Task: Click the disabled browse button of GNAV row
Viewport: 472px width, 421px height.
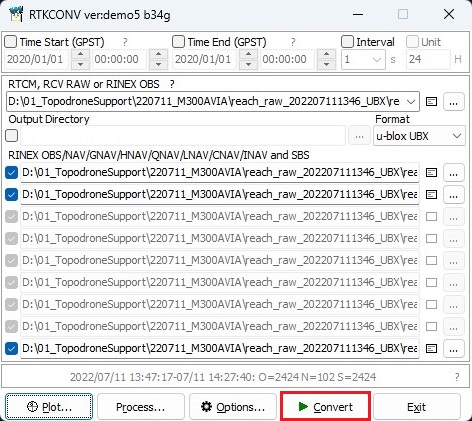Action: [453, 217]
